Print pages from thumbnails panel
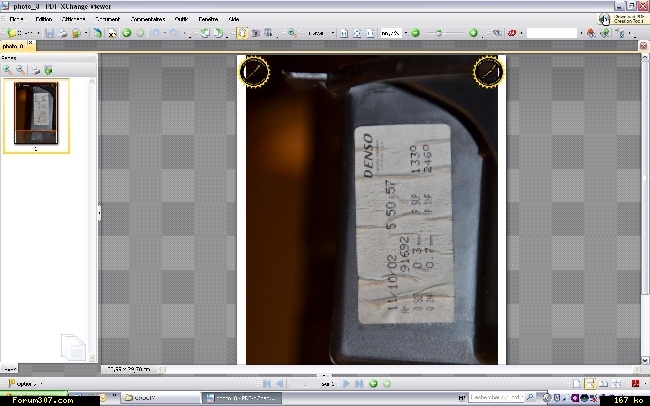Viewport: 650px width, 406px height. click(x=35, y=70)
